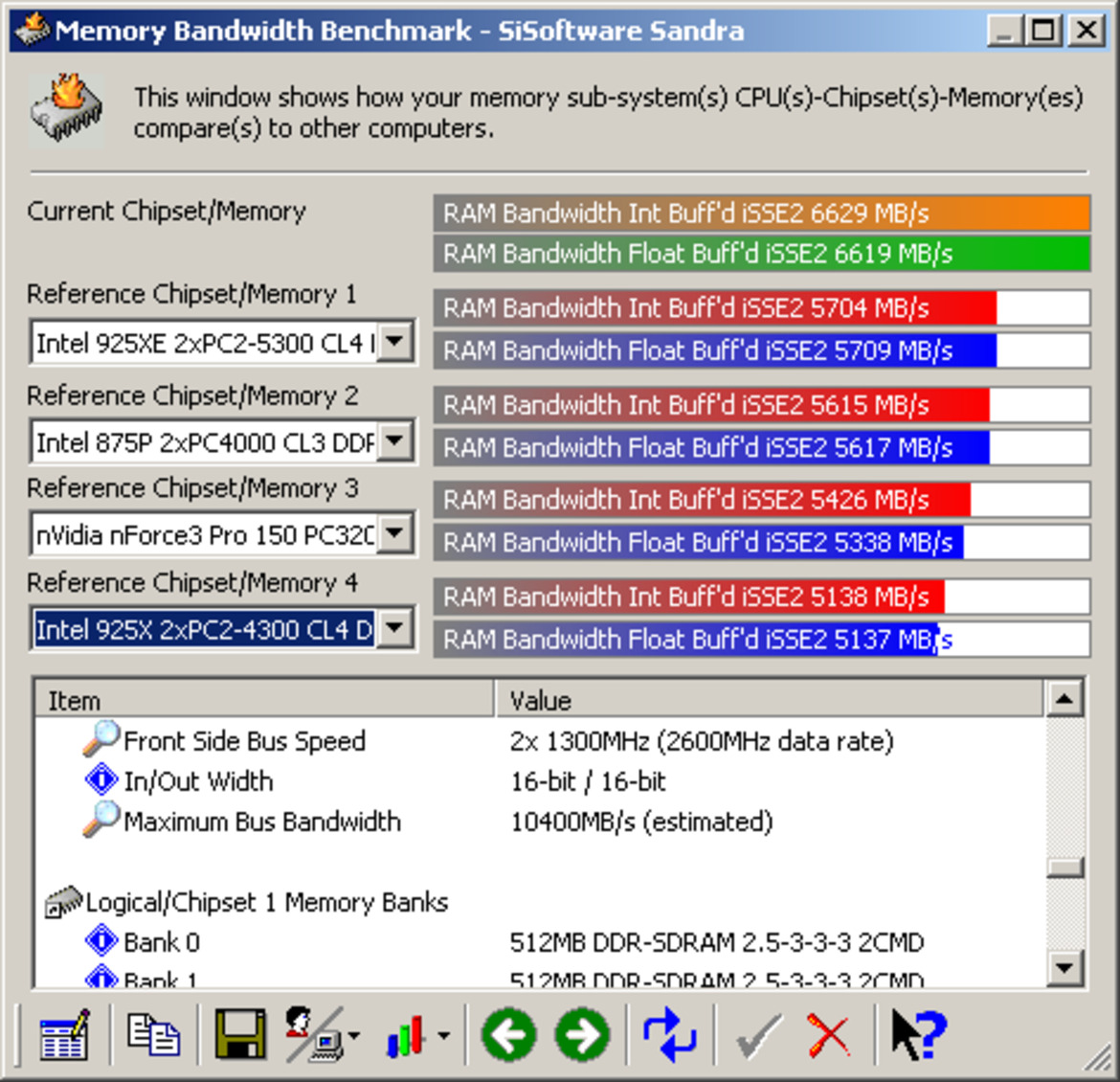The width and height of the screenshot is (1120, 1082).
Task: Click scrollbar down arrow in the list
Action: 1064,968
